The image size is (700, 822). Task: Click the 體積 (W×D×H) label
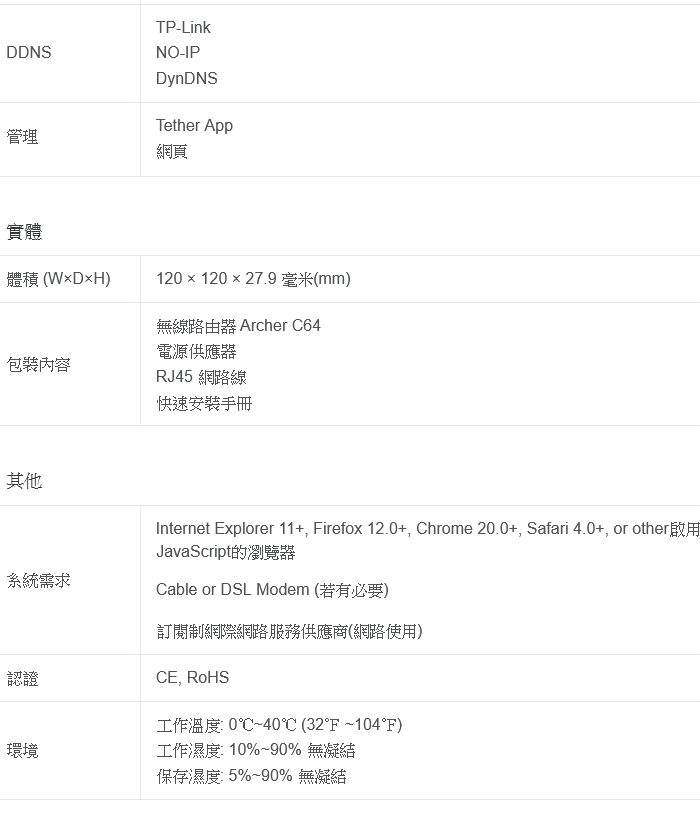pos(58,279)
